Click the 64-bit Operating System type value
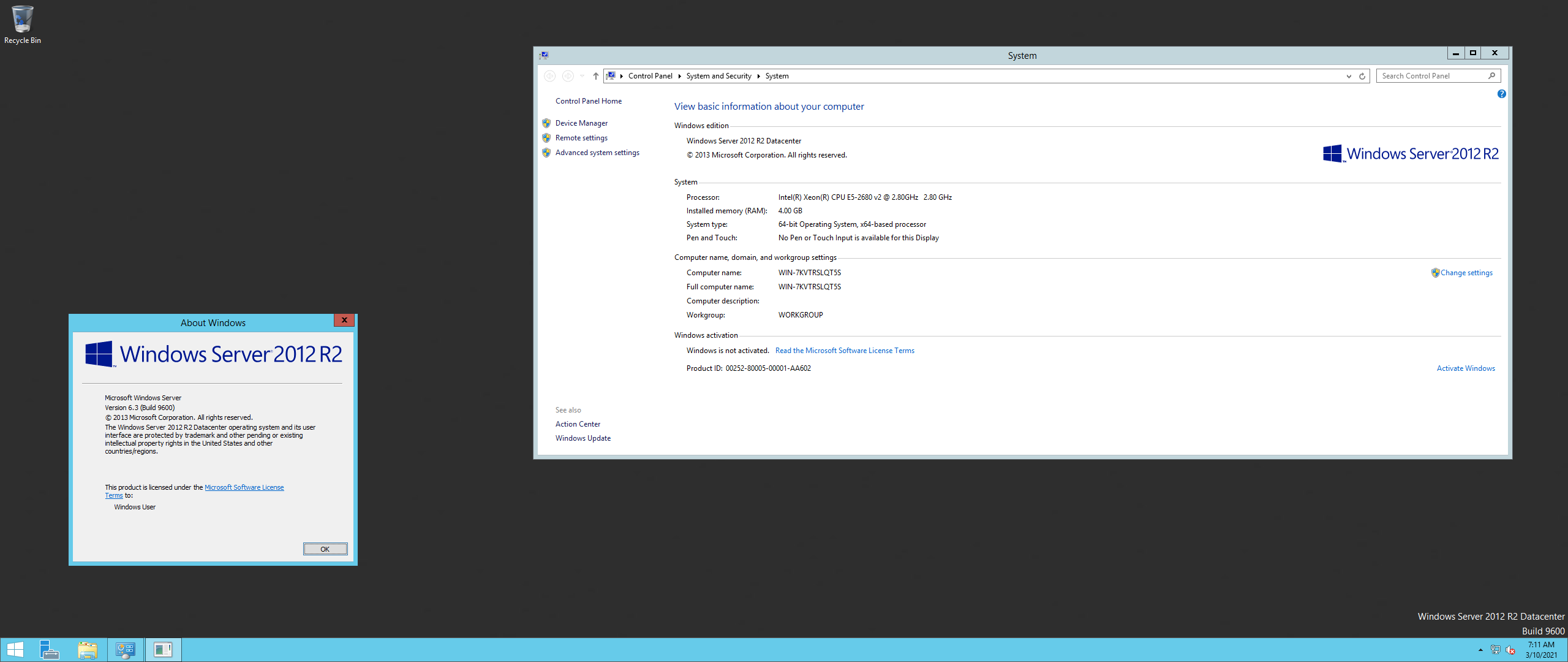Screen dimensions: 1568x662 [852, 224]
